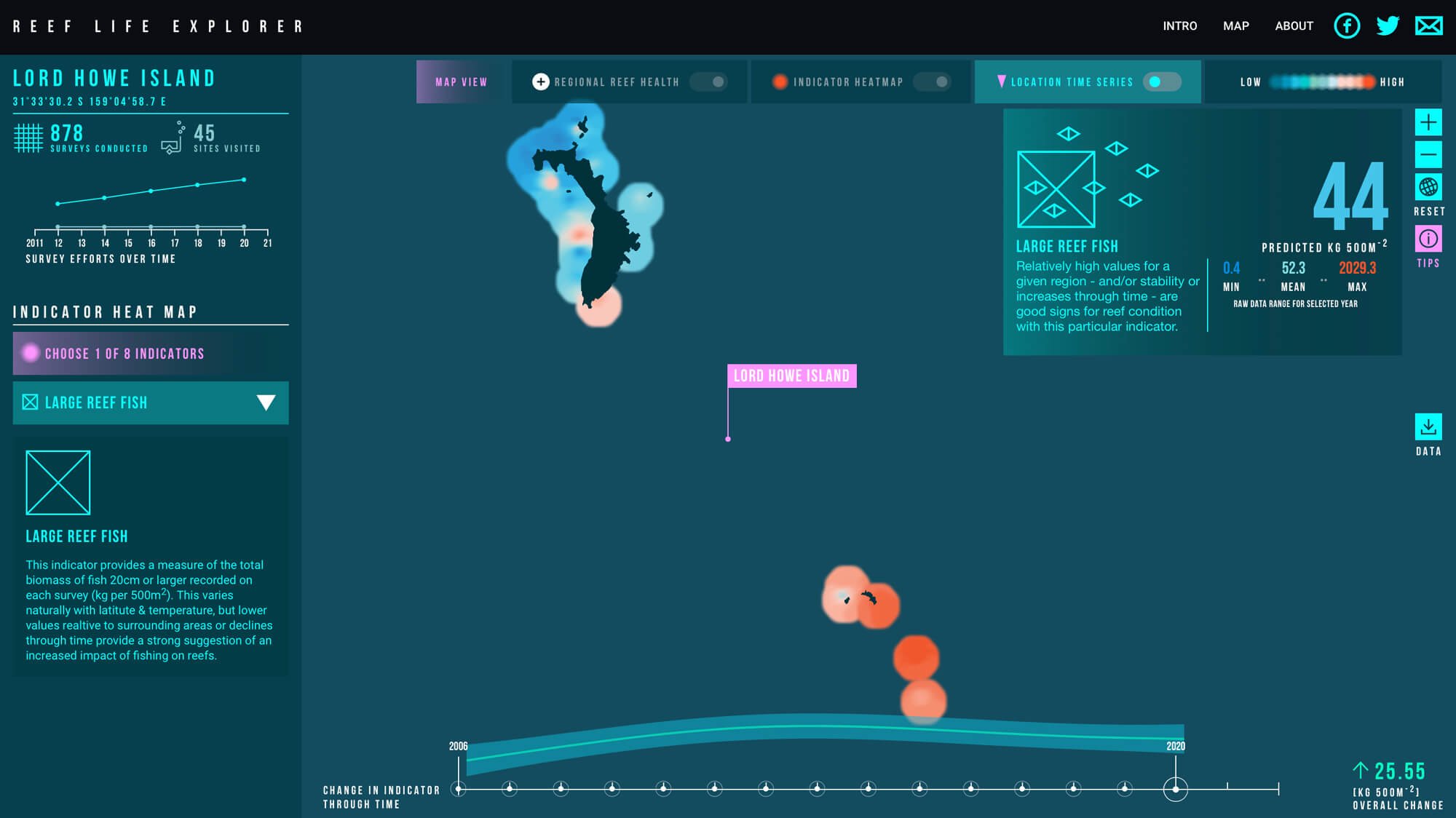Click the 0.4 min value
Viewport: 1456px width, 818px height.
(1231, 268)
